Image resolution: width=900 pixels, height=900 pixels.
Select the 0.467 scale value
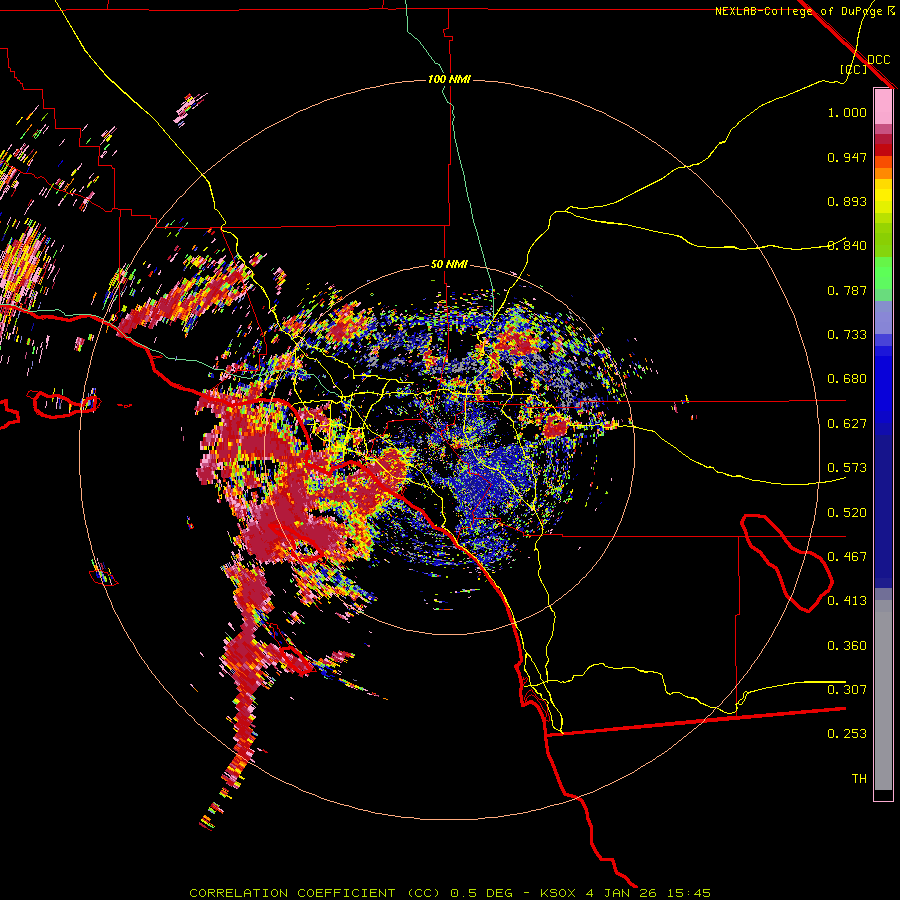[847, 557]
